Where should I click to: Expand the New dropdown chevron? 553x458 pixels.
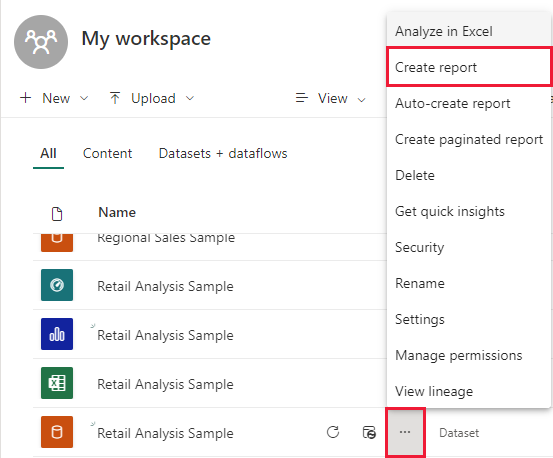[x=84, y=98]
